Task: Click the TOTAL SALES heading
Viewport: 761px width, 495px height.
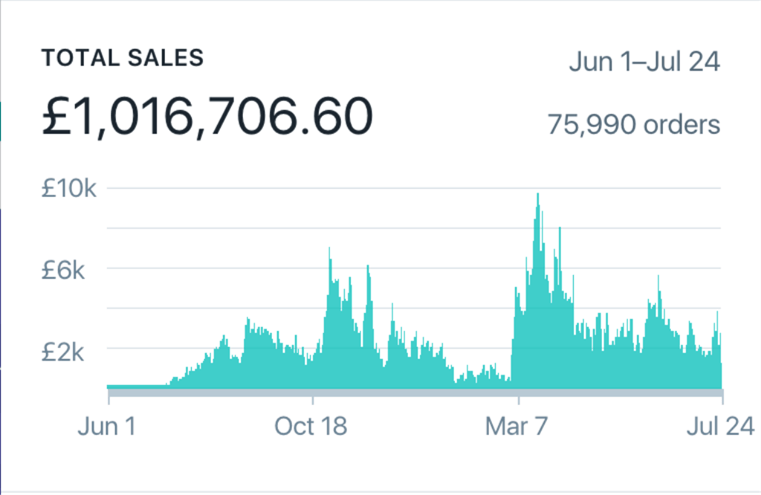Action: pyautogui.click(x=122, y=58)
